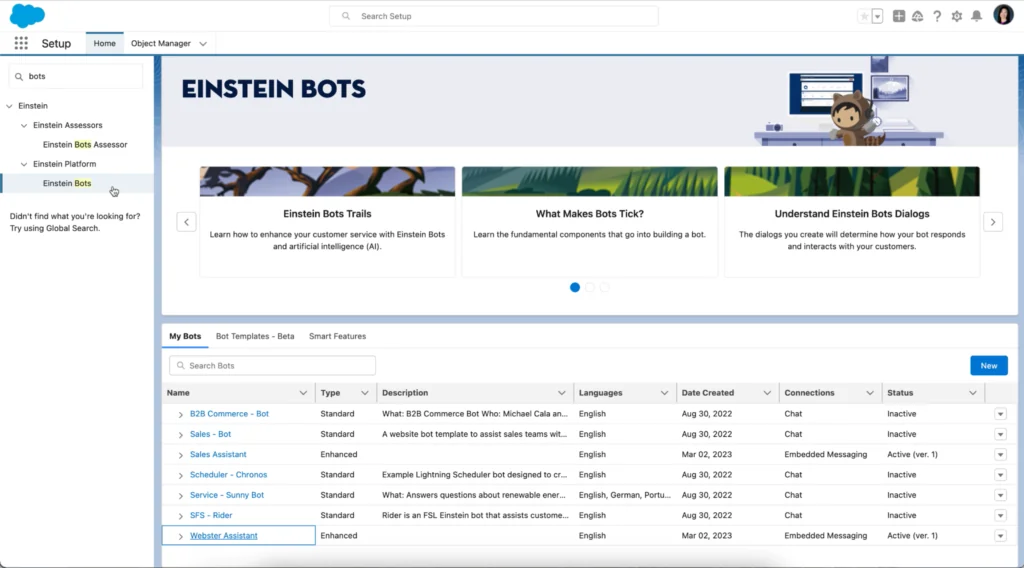Expand the Scheduler - Chronos row

181,475
